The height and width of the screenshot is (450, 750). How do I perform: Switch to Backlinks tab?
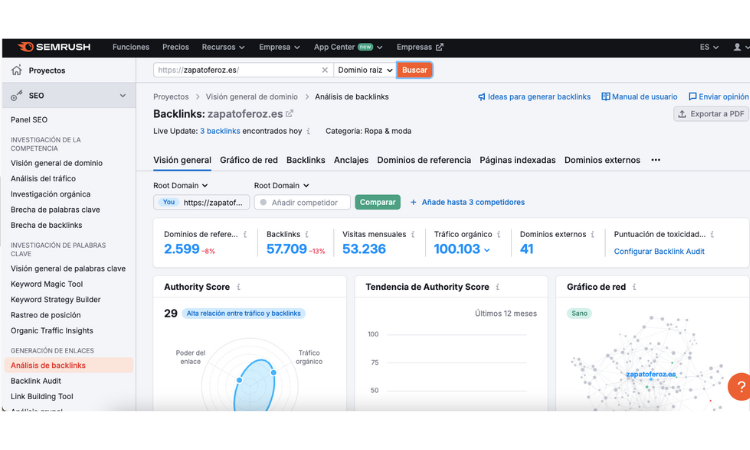pyautogui.click(x=306, y=160)
